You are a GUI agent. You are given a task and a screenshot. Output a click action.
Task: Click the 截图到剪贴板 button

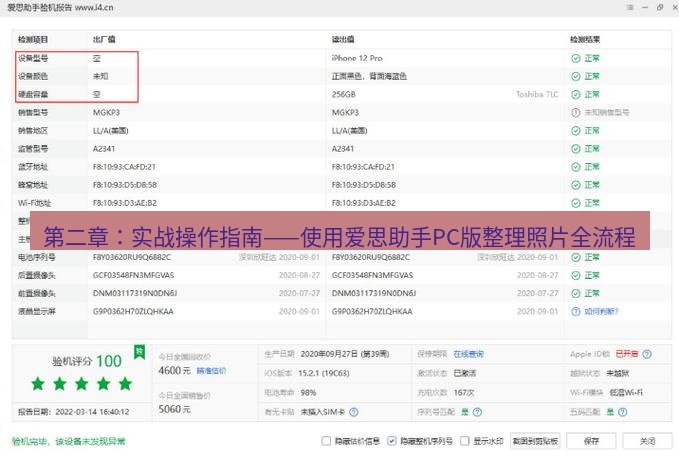535,441
